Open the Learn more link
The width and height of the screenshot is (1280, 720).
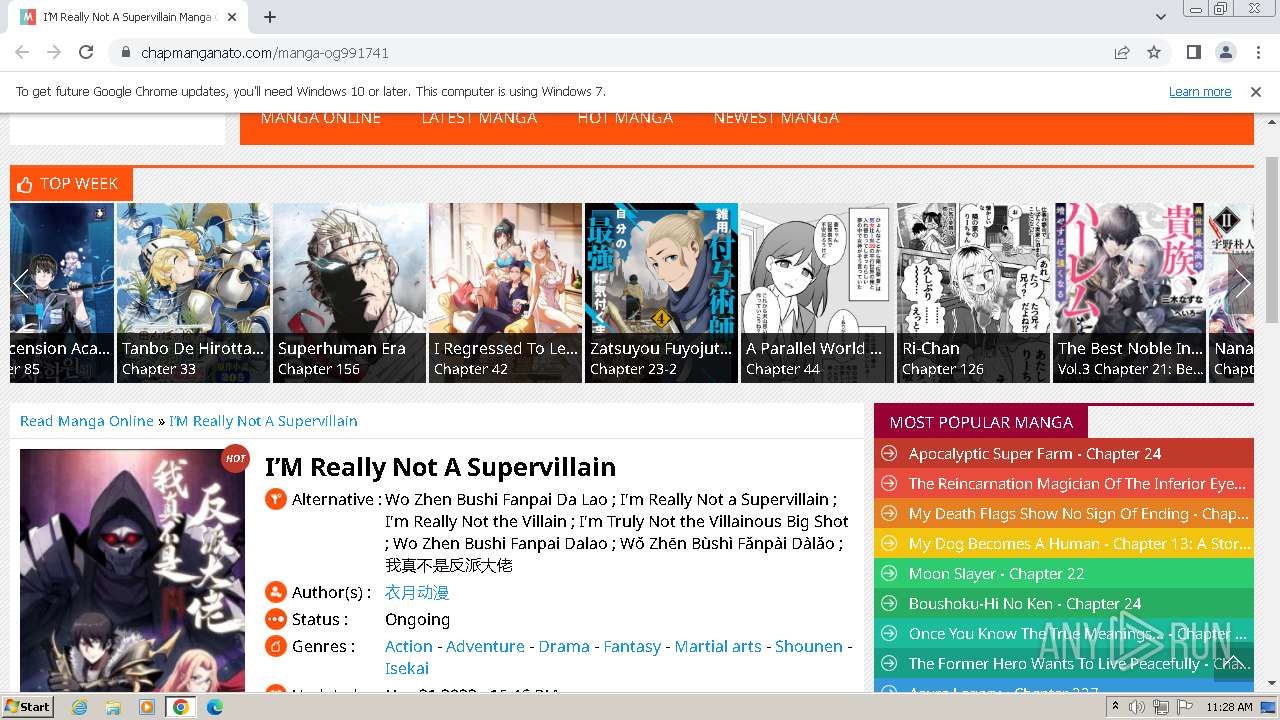[1200, 91]
